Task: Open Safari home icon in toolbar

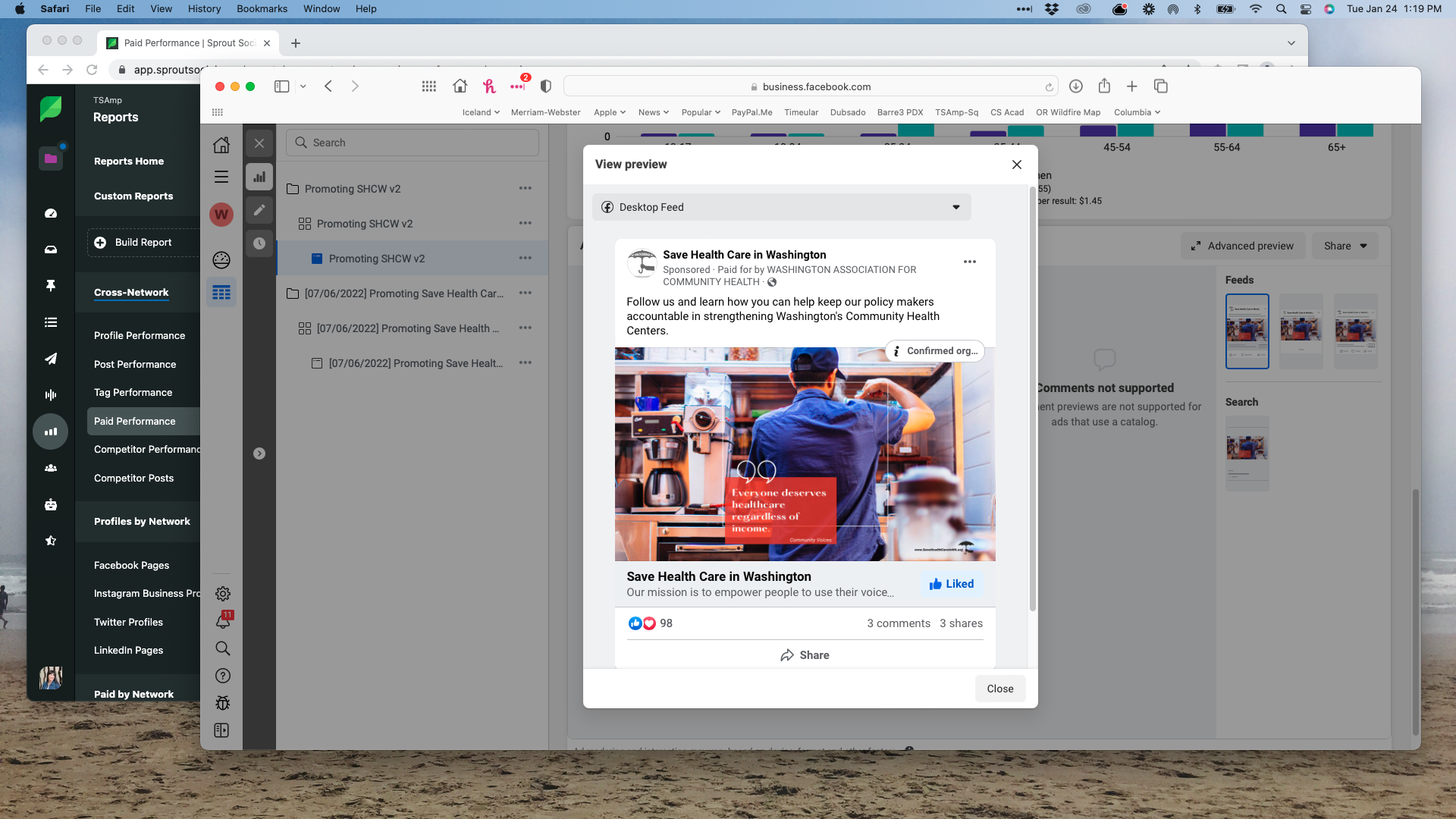Action: (460, 86)
